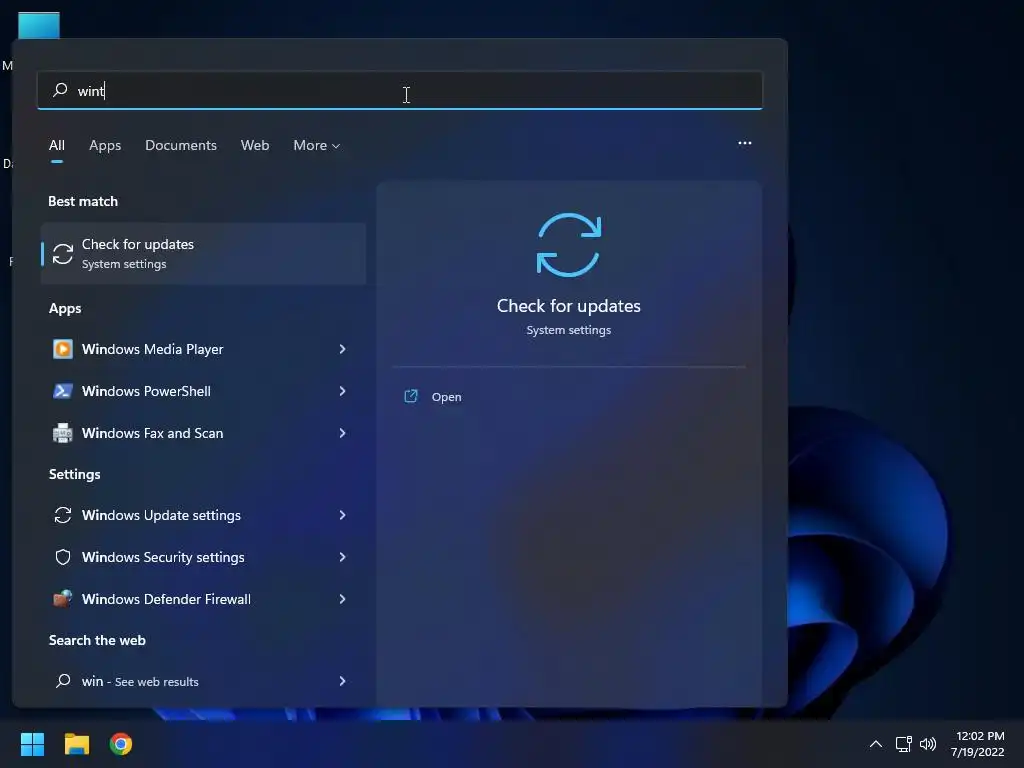Switch to the Documents tab

[181, 145]
